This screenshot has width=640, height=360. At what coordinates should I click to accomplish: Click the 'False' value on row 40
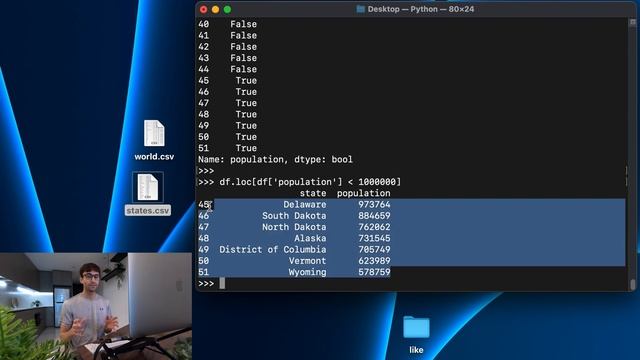244,24
